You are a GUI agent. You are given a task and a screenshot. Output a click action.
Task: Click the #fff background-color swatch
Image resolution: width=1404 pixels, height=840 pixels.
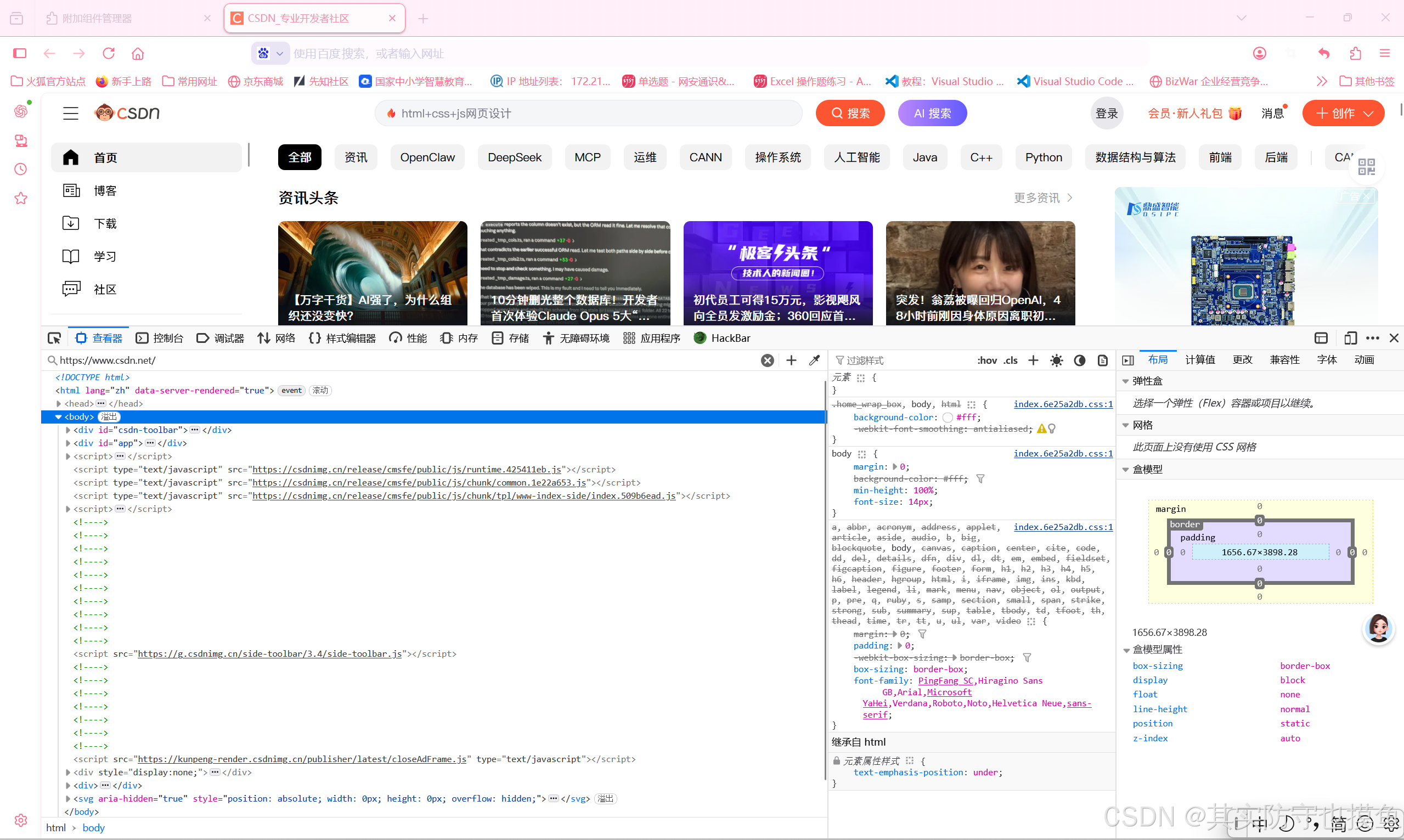tap(948, 418)
